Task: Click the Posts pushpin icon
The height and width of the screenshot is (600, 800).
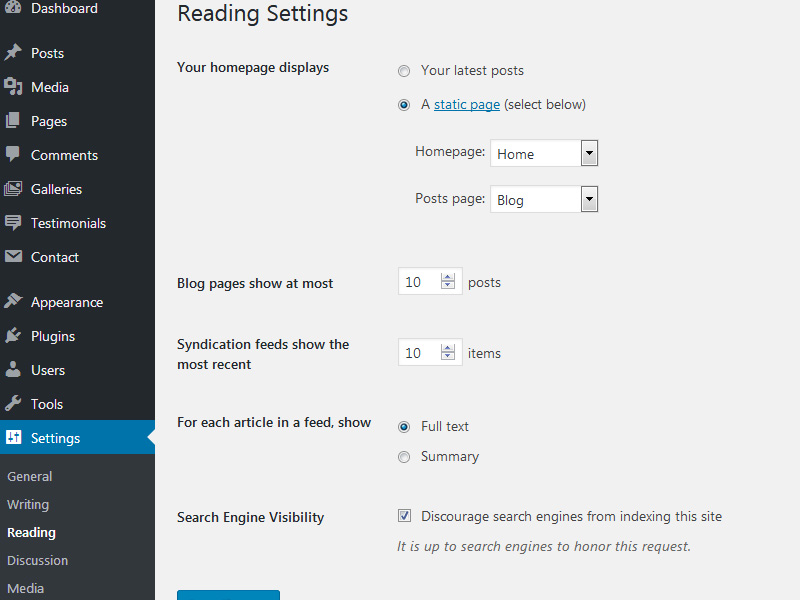Action: pyautogui.click(x=13, y=53)
